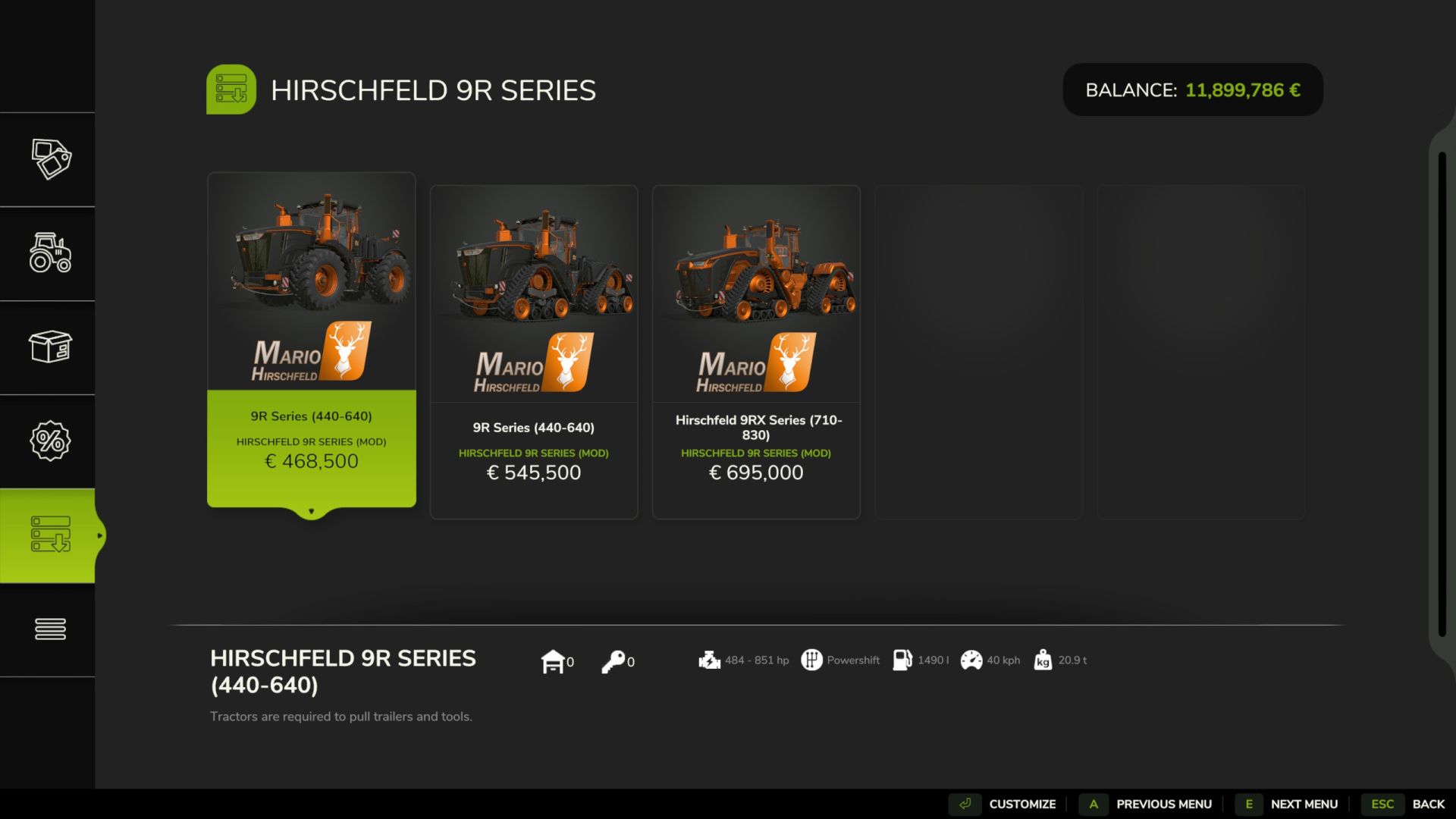The image size is (1456, 819).
Task: Click the ESC Back button
Action: tap(1403, 804)
